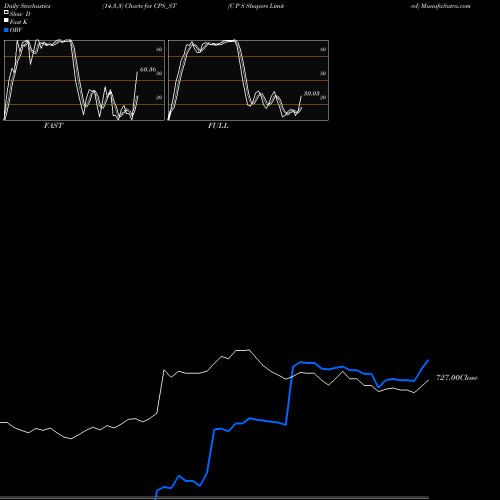500x500 pixels.
Task: Click the blue OBV line end point
Action: tap(428, 360)
